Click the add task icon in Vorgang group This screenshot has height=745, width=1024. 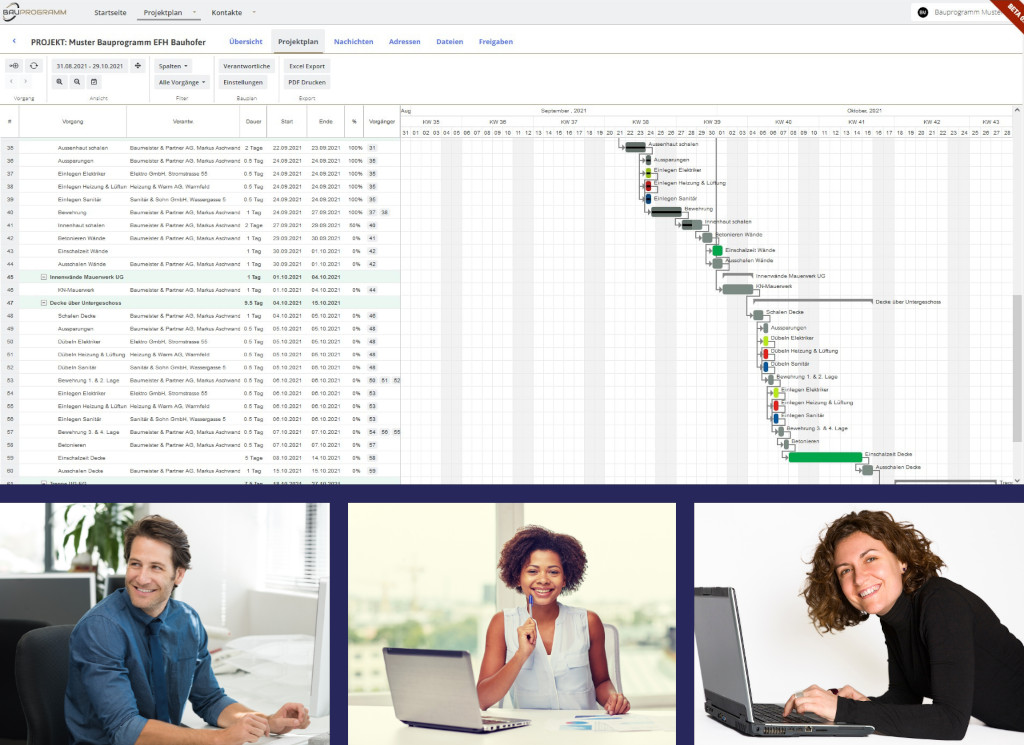tap(14, 66)
